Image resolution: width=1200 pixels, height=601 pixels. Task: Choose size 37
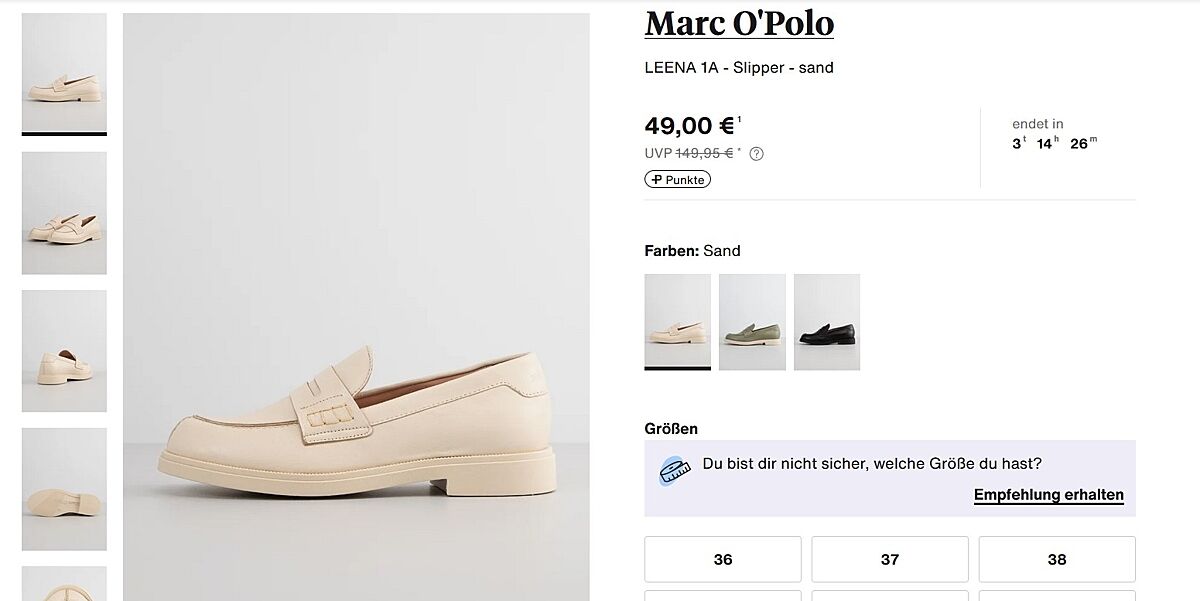click(x=889, y=559)
